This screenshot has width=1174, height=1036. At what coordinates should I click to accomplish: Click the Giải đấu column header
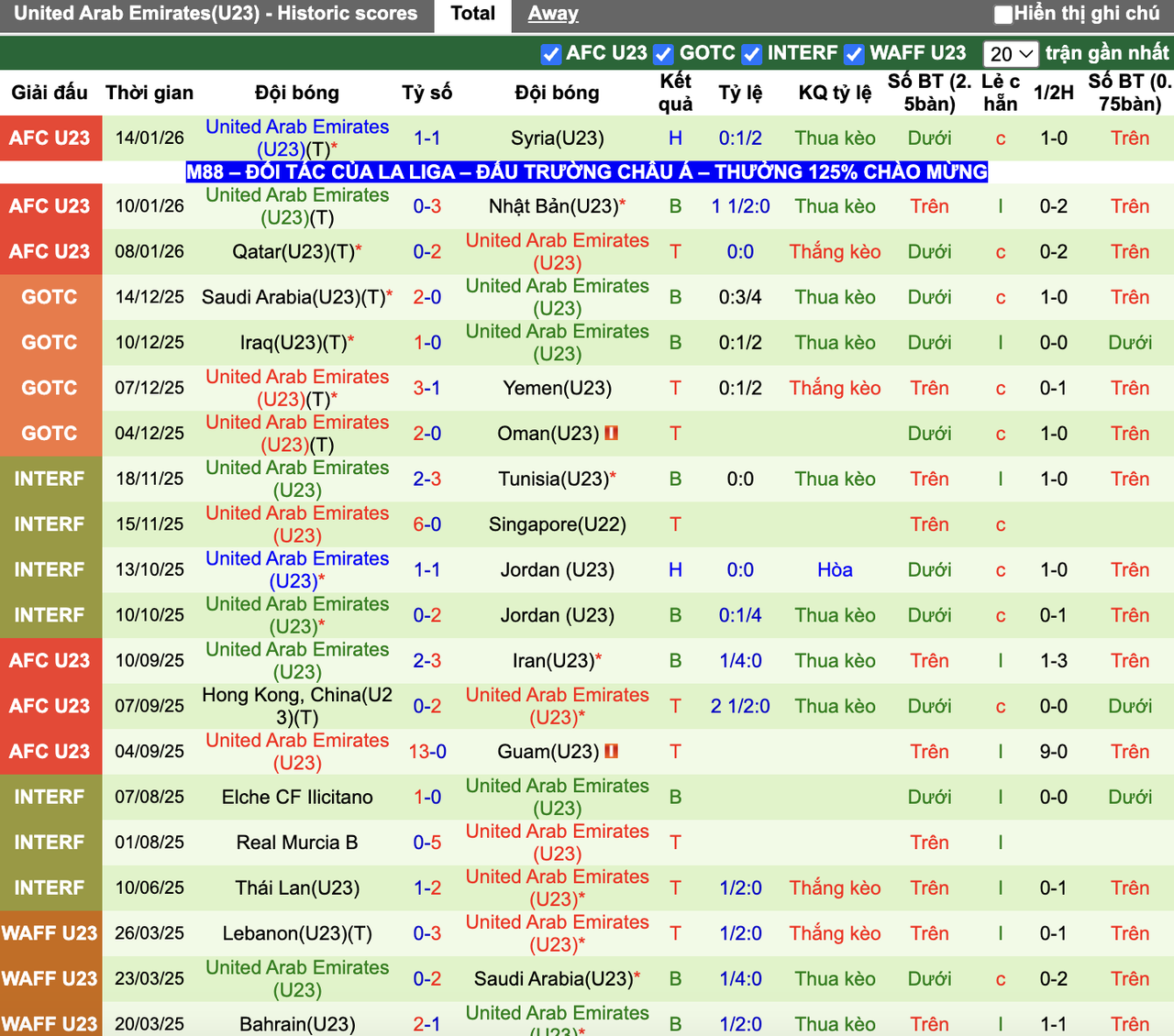[x=50, y=93]
